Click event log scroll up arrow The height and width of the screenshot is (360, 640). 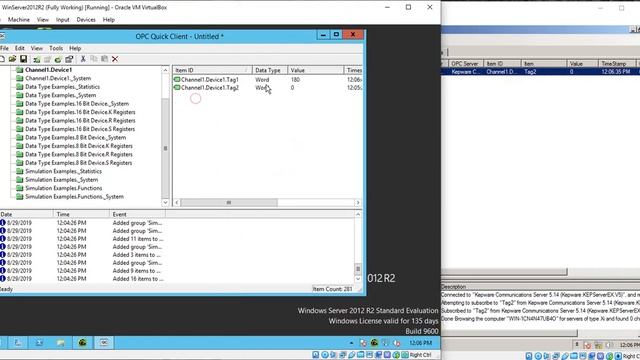coord(358,214)
